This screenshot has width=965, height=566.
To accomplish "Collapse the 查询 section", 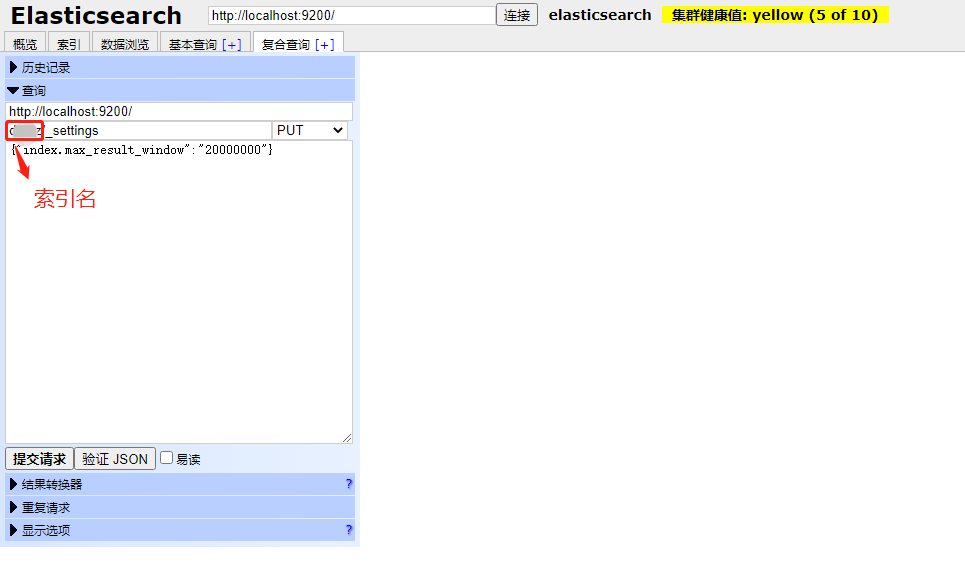I will 180,90.
